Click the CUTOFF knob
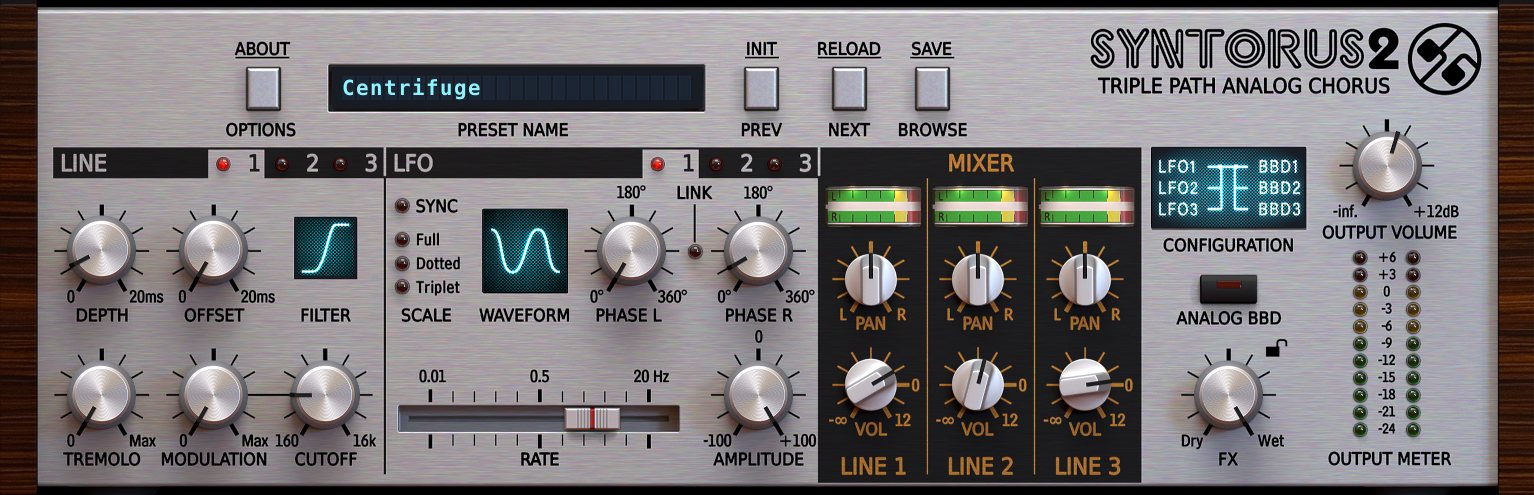The height and width of the screenshot is (495, 1534). (x=325, y=396)
